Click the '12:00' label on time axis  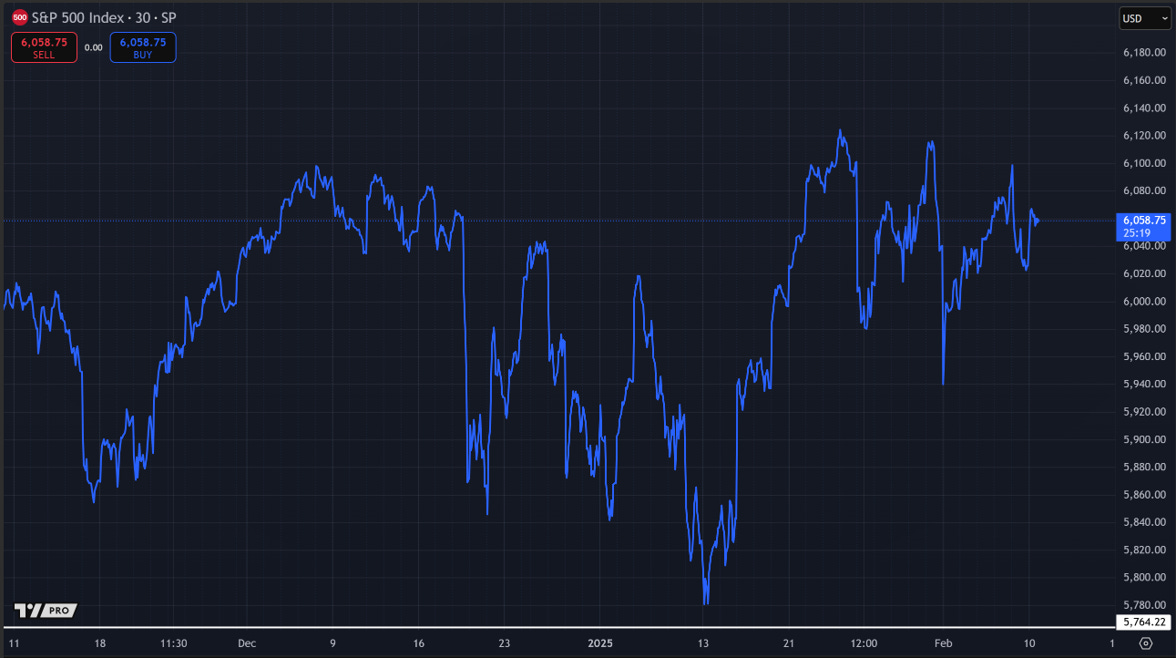(864, 643)
